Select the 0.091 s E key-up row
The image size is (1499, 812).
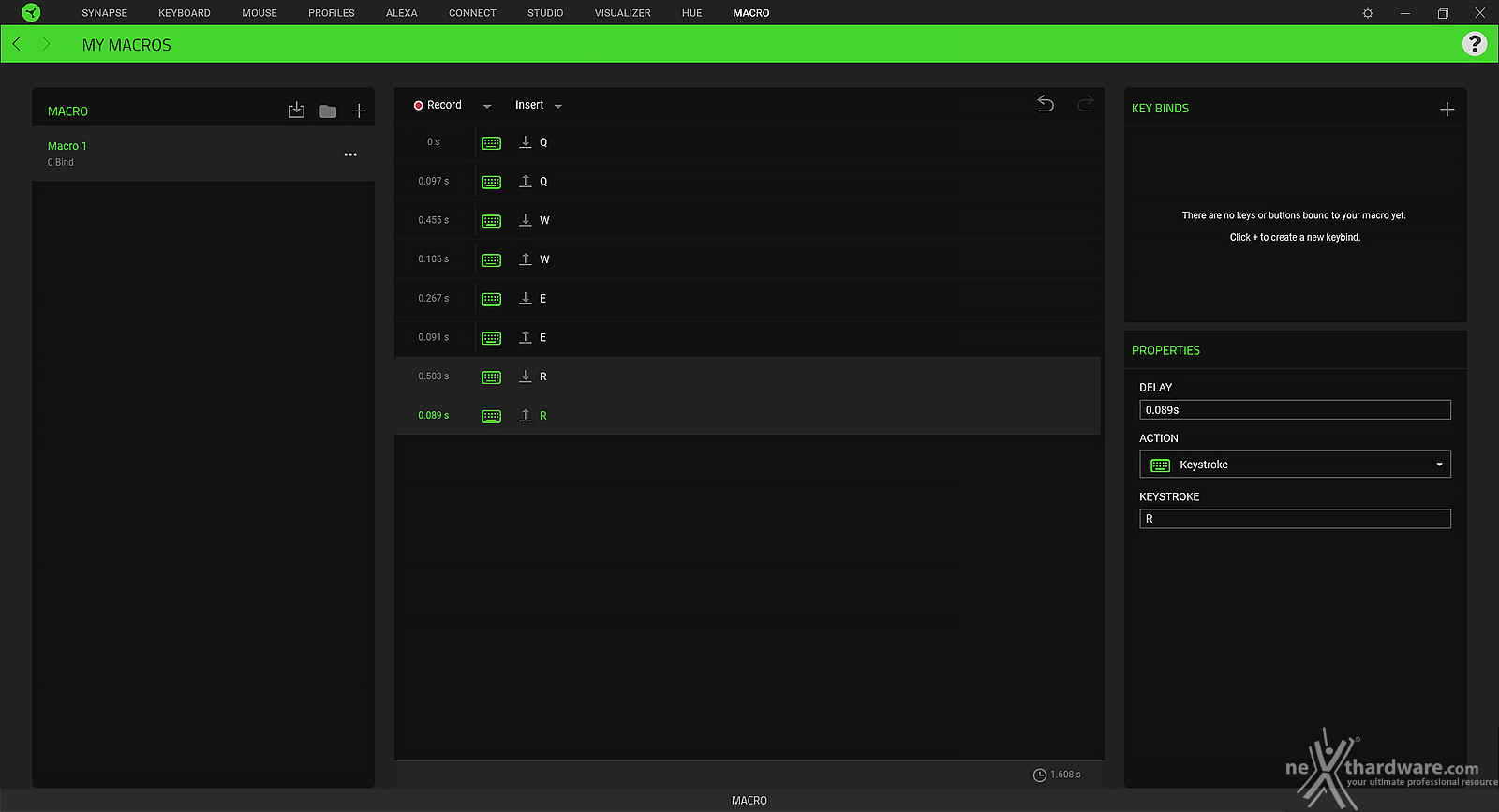[748, 337]
